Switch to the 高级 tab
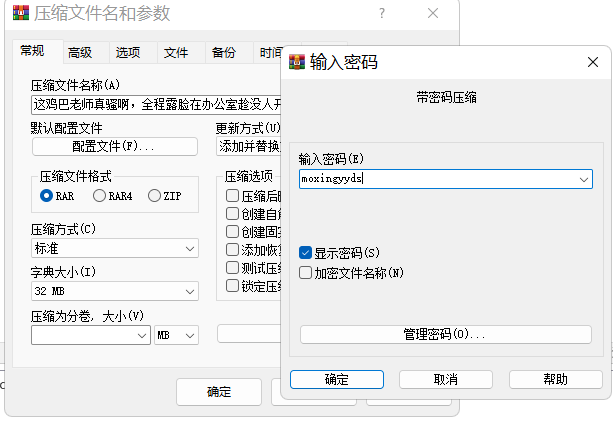 tap(80, 53)
